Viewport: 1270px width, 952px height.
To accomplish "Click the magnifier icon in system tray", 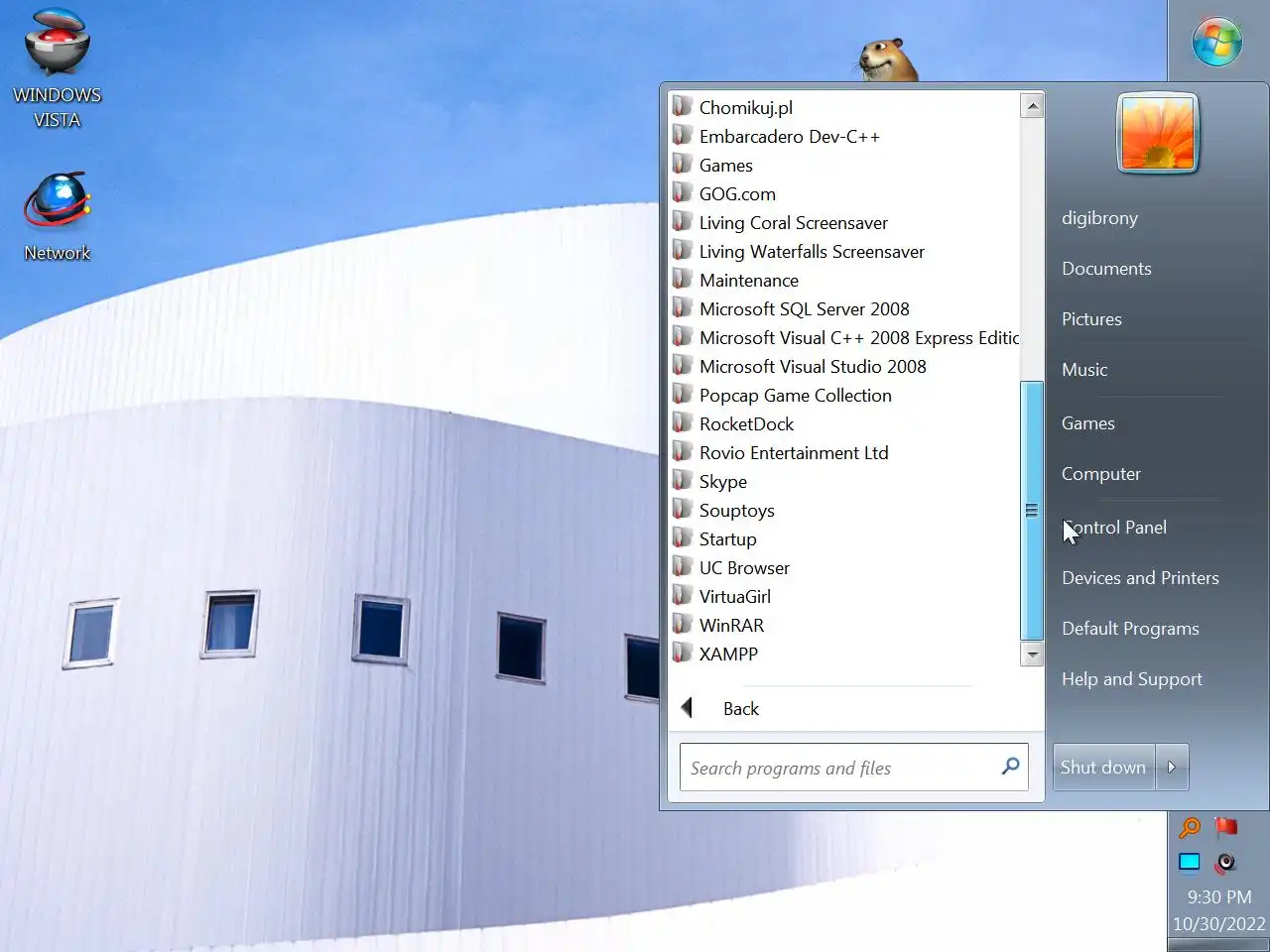I will (x=1190, y=827).
